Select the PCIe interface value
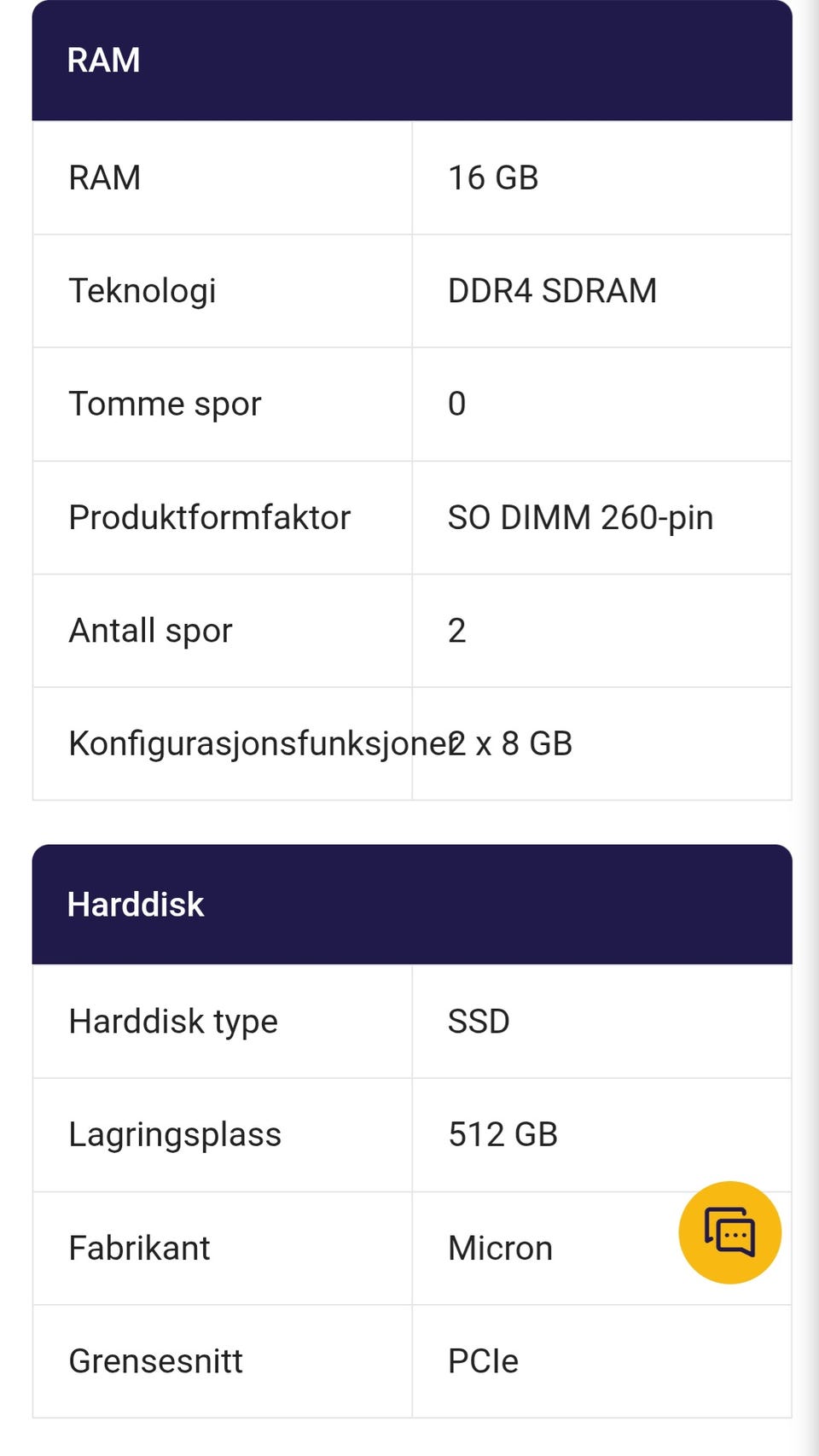Image resolution: width=819 pixels, height=1456 pixels. pos(483,1361)
